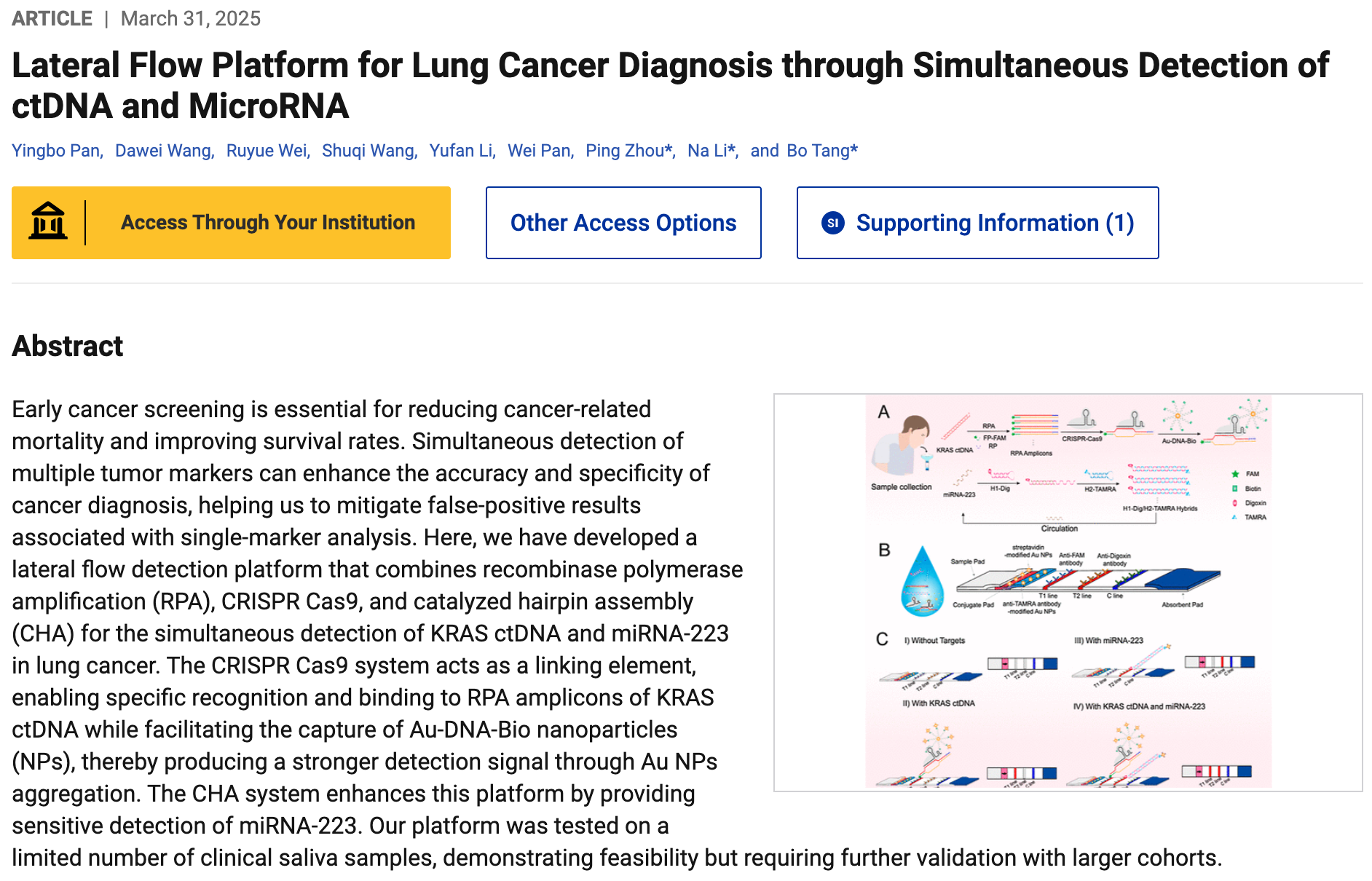1372x881 pixels.
Task: Click the article title heading
Action: pyautogui.click(x=670, y=85)
